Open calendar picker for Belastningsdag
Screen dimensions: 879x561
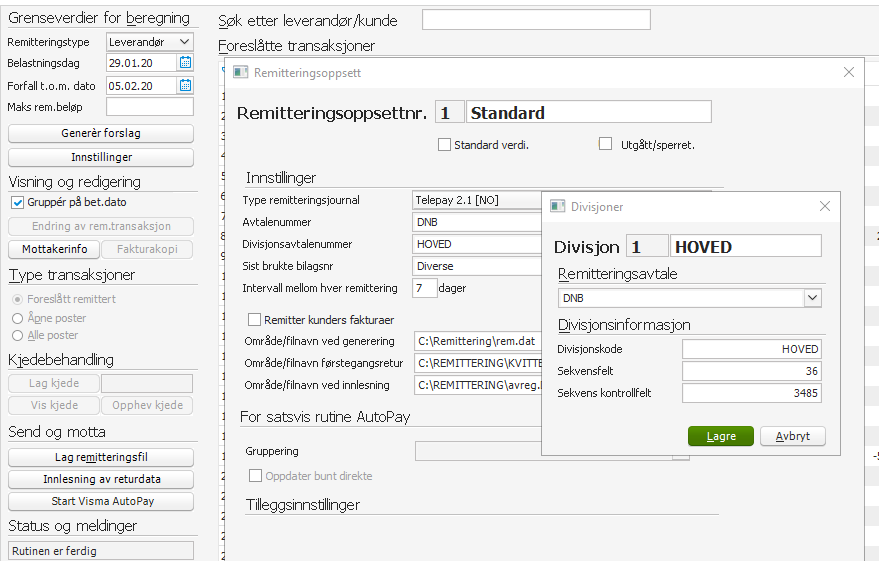pyautogui.click(x=186, y=63)
